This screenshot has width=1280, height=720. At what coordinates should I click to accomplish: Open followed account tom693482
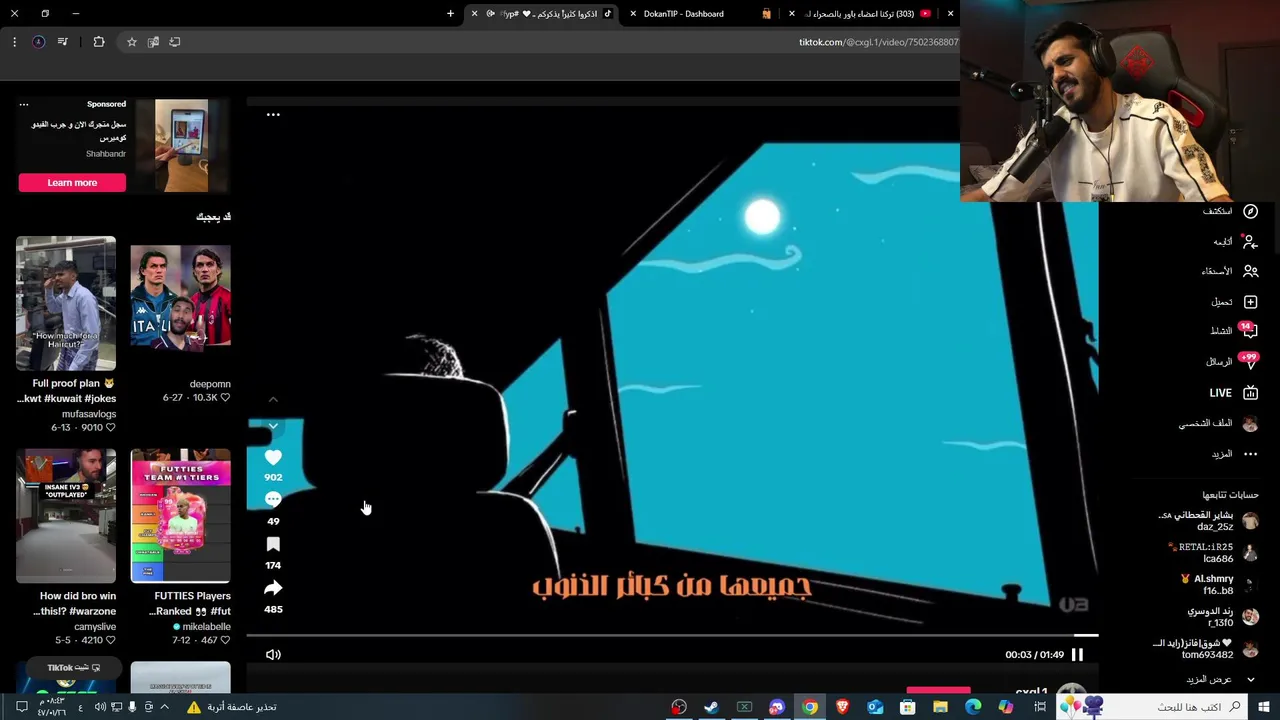(x=1205, y=649)
